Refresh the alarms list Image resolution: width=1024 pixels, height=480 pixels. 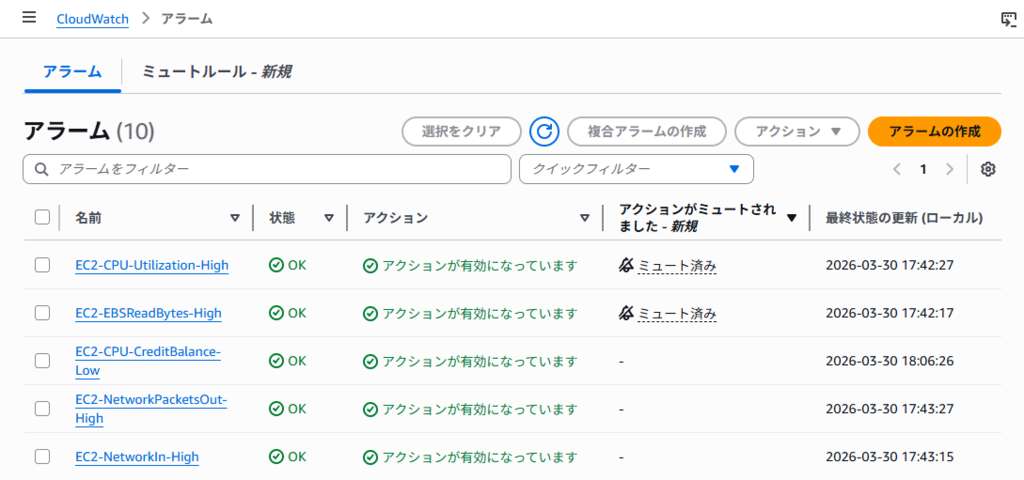[544, 131]
